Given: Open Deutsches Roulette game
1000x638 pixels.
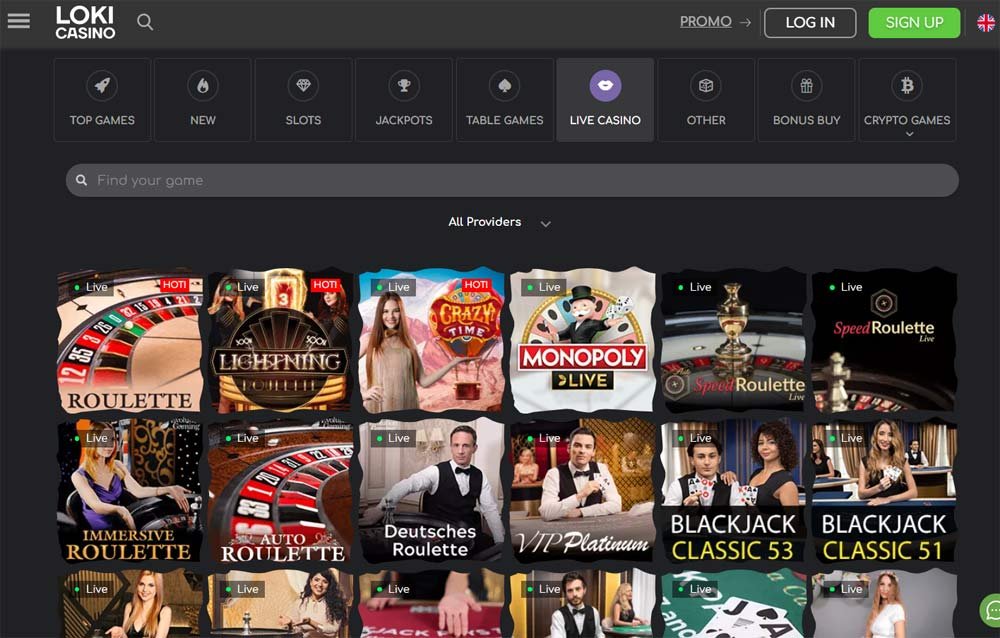Looking at the screenshot, I should [432, 491].
